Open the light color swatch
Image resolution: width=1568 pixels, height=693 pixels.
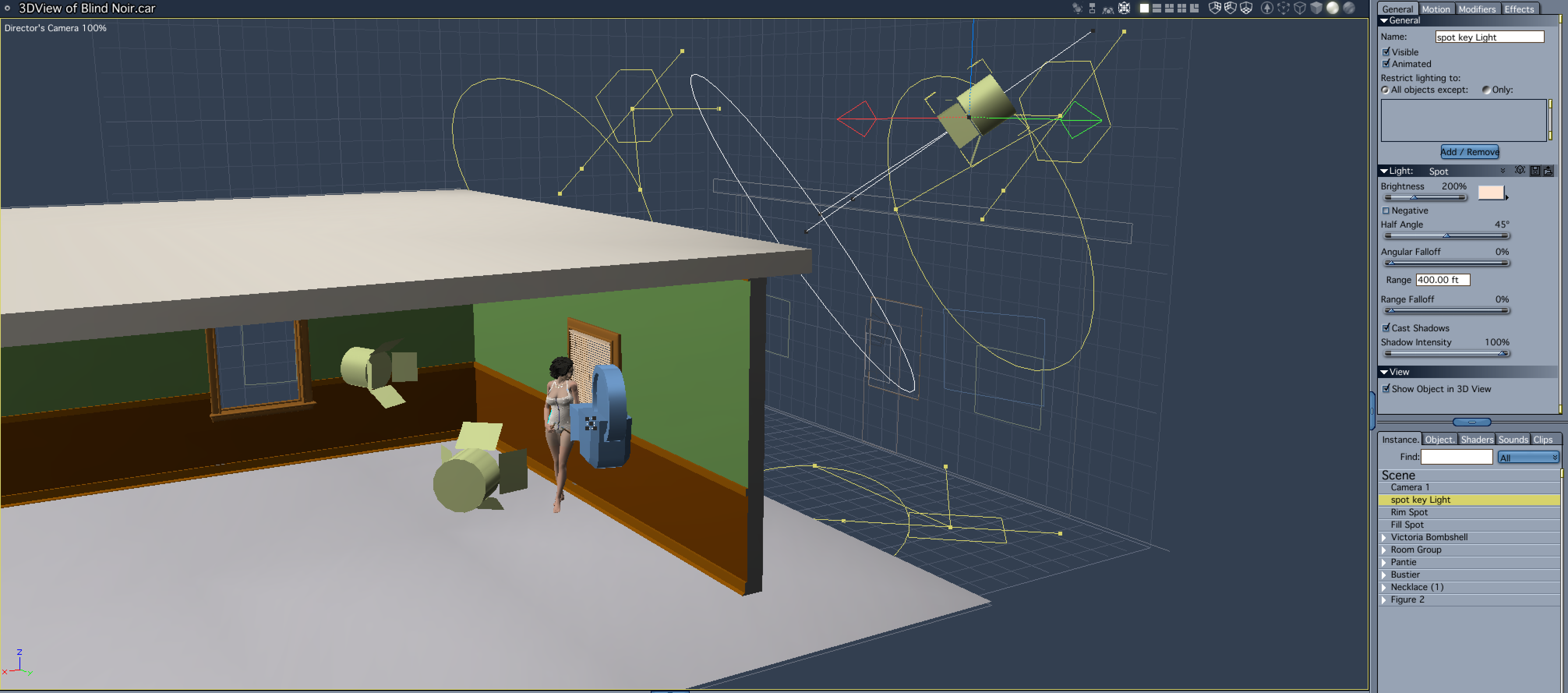click(x=1491, y=193)
